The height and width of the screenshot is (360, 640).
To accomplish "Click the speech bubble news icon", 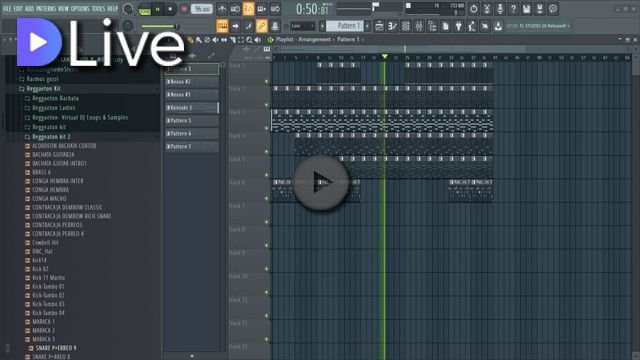I will point(553,9).
